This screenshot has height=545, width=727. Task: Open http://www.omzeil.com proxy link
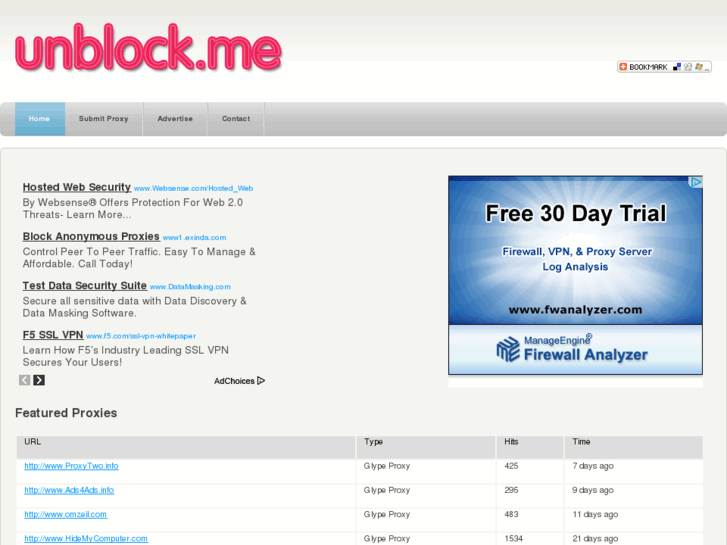click(x=65, y=514)
